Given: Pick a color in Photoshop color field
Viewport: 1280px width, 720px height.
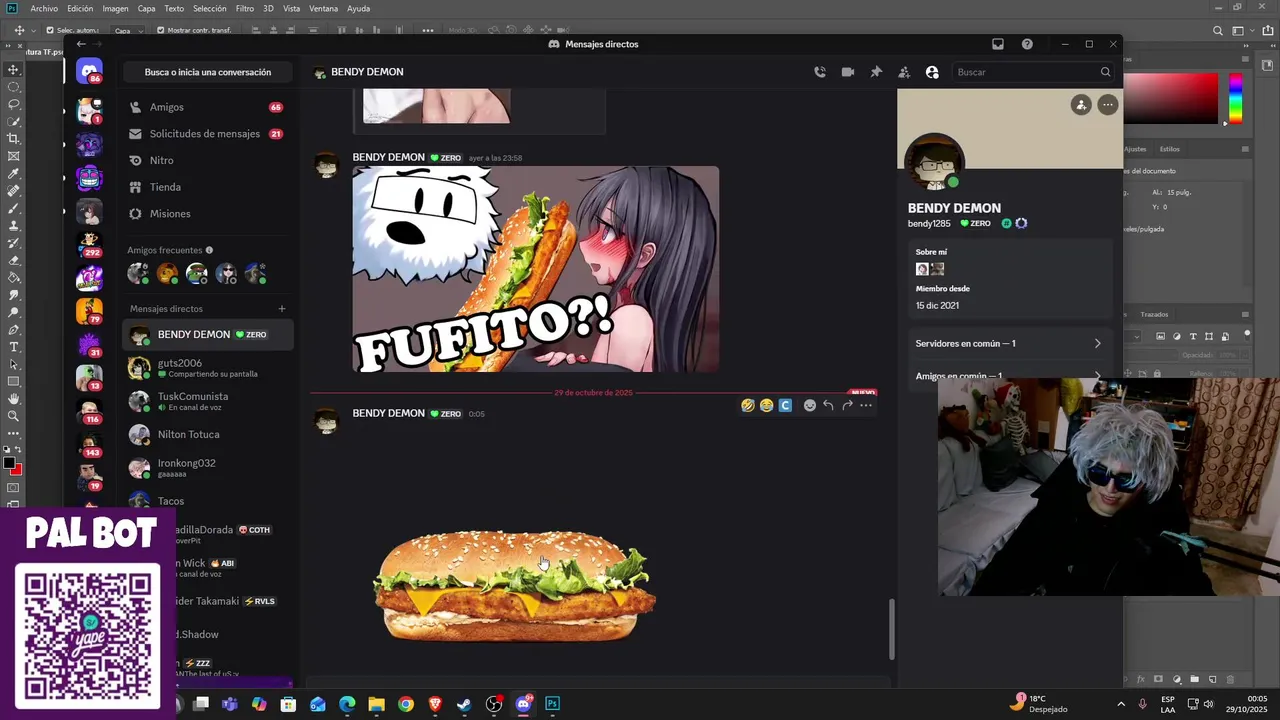Looking at the screenshot, I should pos(1172,98).
